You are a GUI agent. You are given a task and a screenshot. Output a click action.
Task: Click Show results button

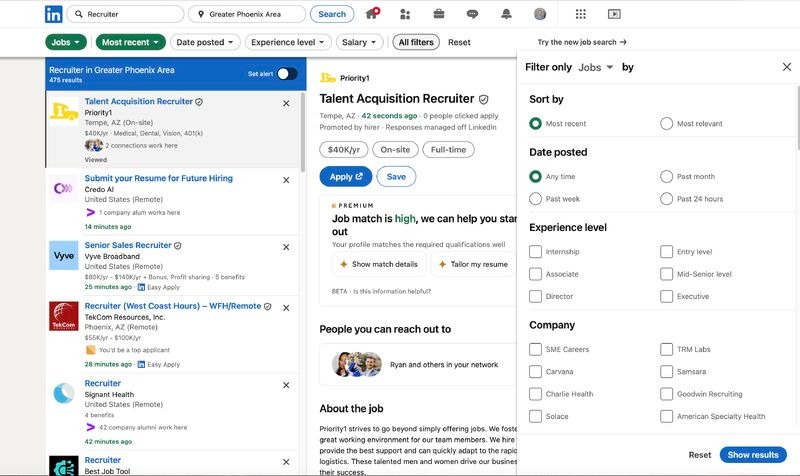753,455
